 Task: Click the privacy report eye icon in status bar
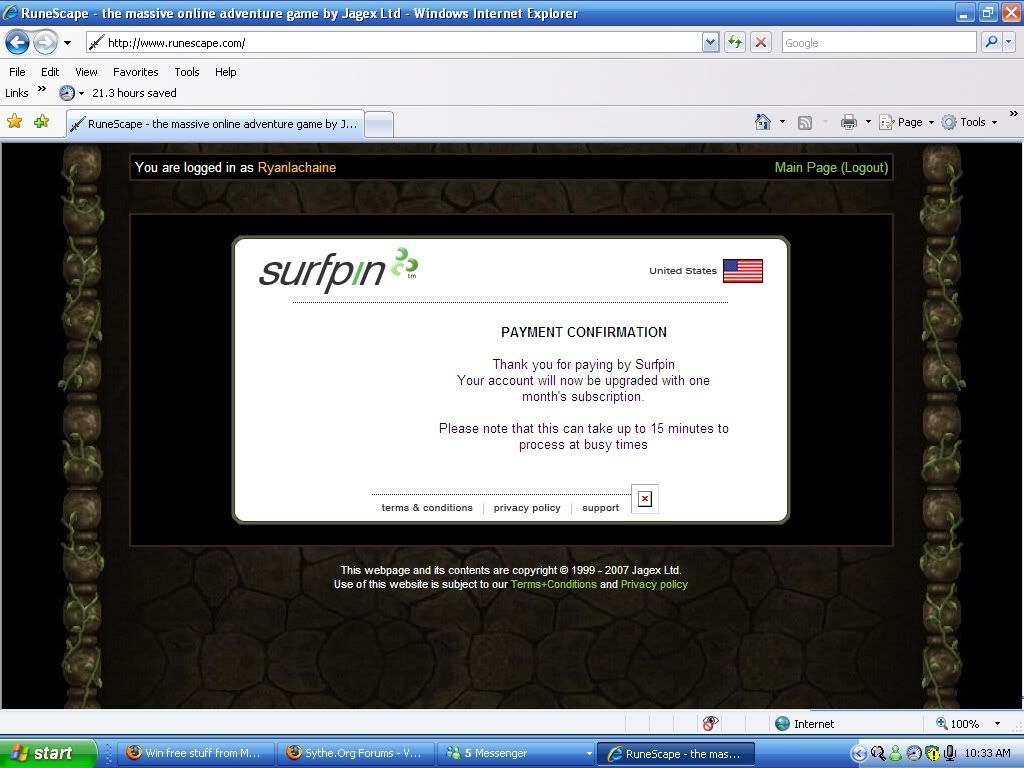[x=711, y=723]
